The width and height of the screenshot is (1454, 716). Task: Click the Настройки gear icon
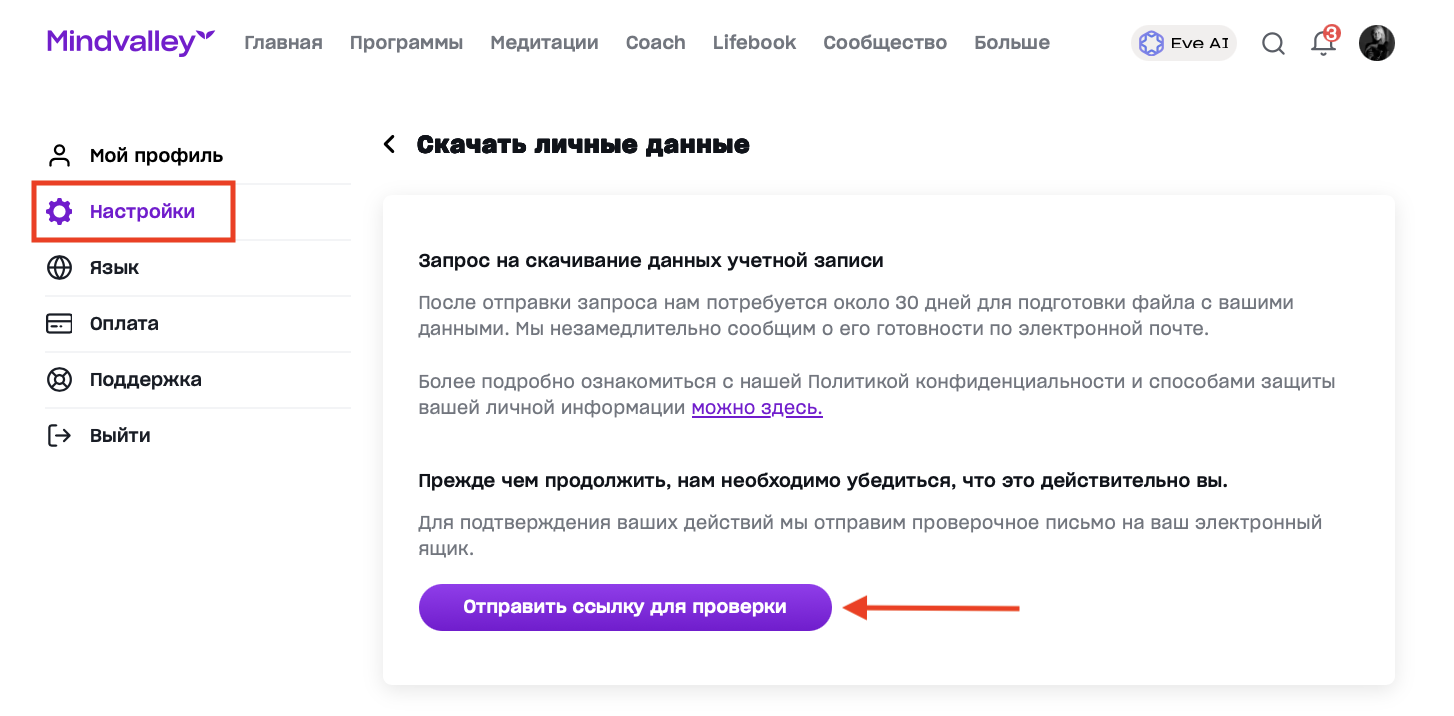pyautogui.click(x=59, y=211)
